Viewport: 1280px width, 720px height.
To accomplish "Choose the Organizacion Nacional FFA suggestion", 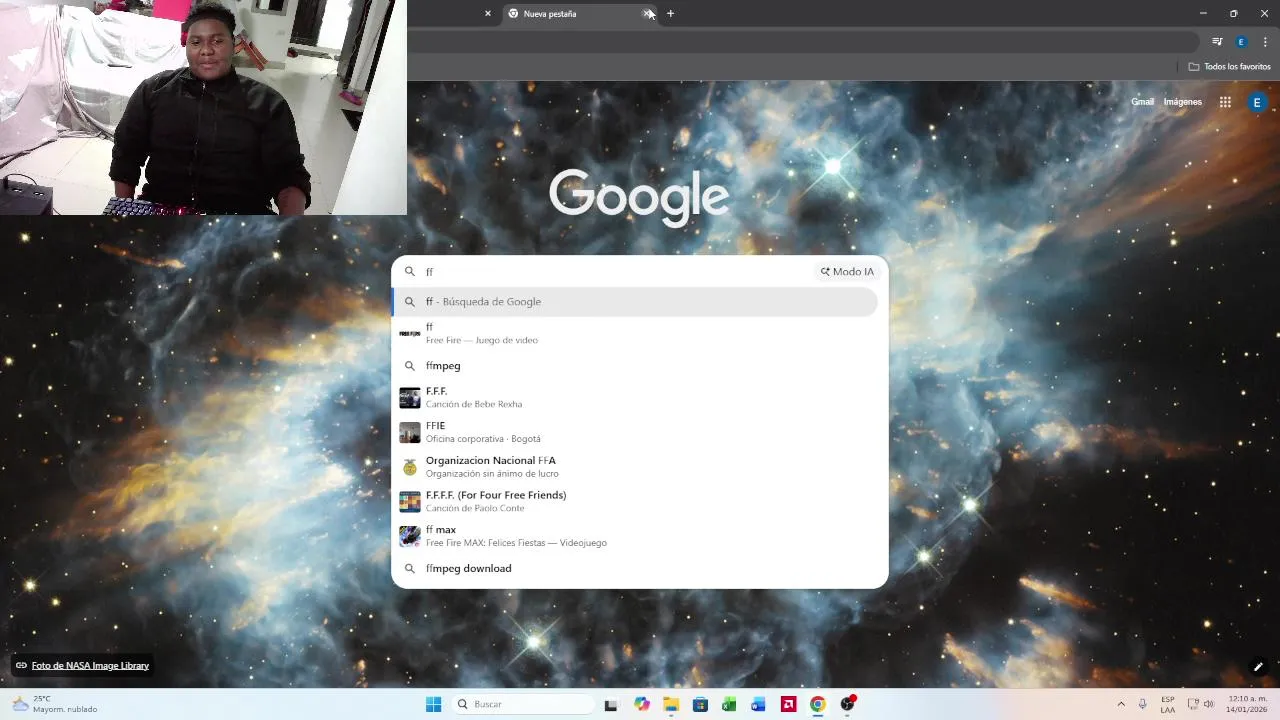I will (635, 467).
